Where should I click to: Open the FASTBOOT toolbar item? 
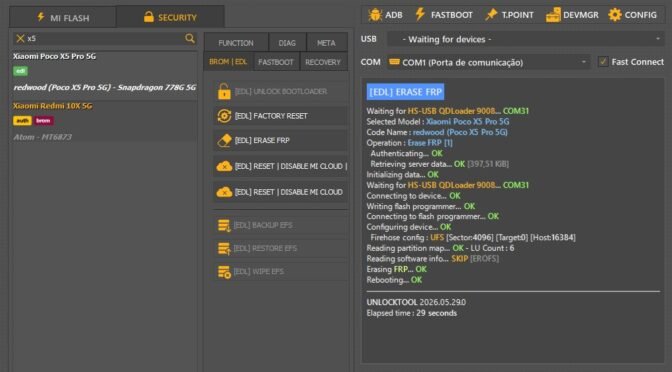[x=444, y=15]
